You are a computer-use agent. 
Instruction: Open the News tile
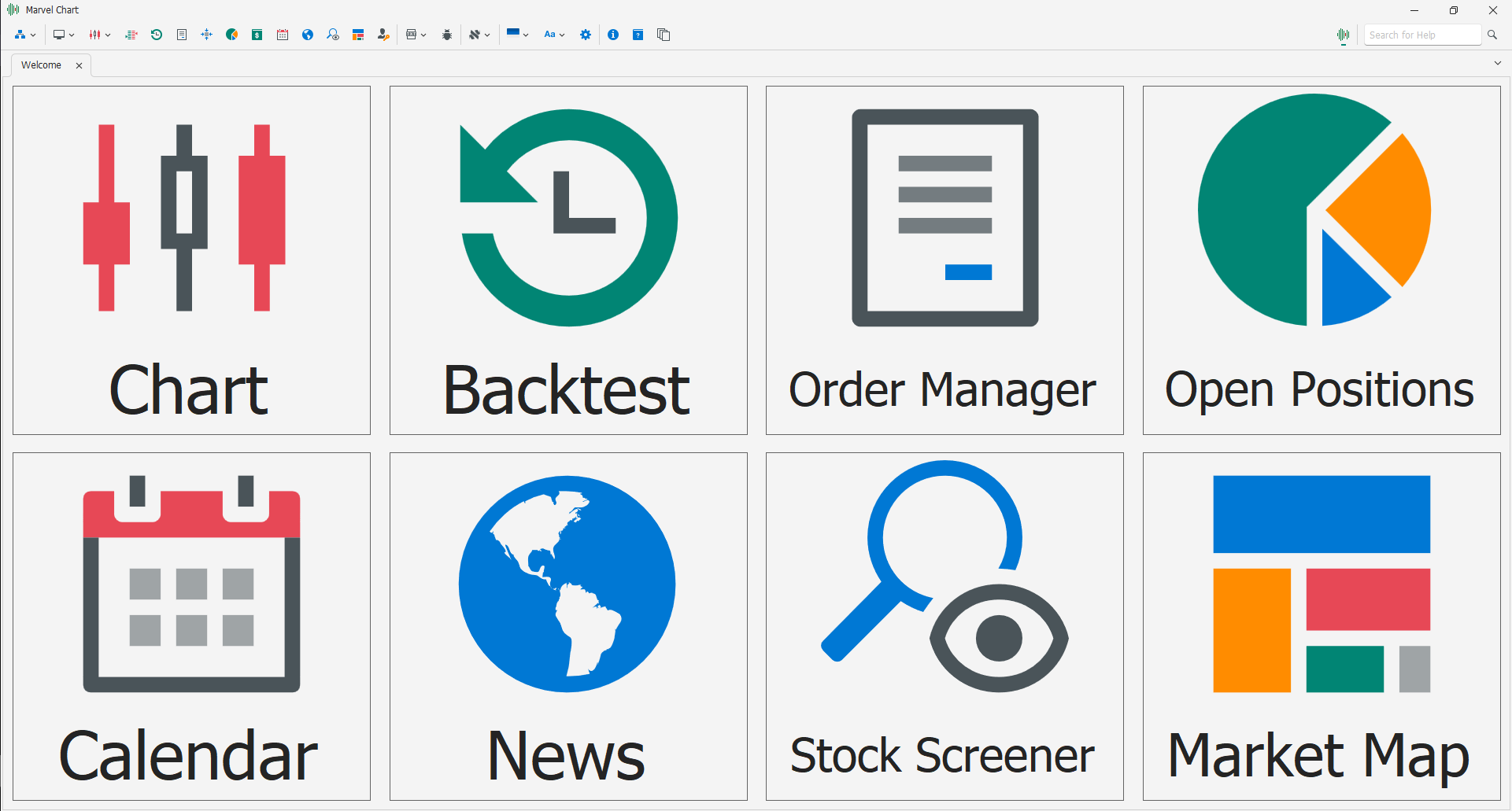coord(568,626)
